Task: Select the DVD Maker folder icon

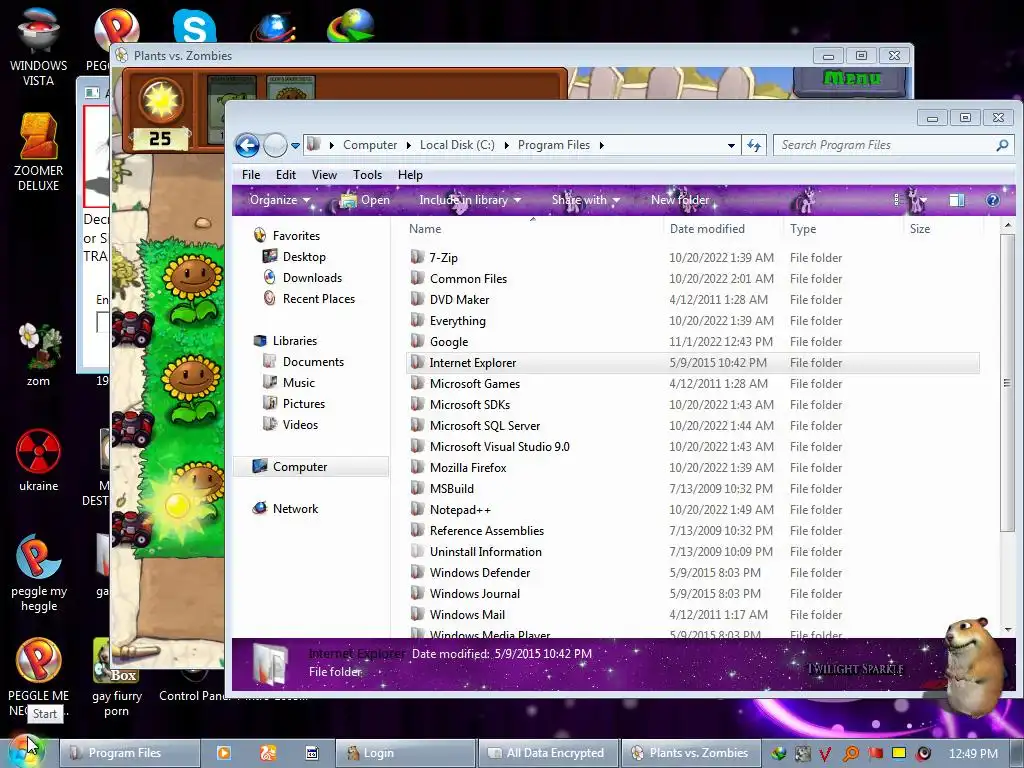Action: 417,300
